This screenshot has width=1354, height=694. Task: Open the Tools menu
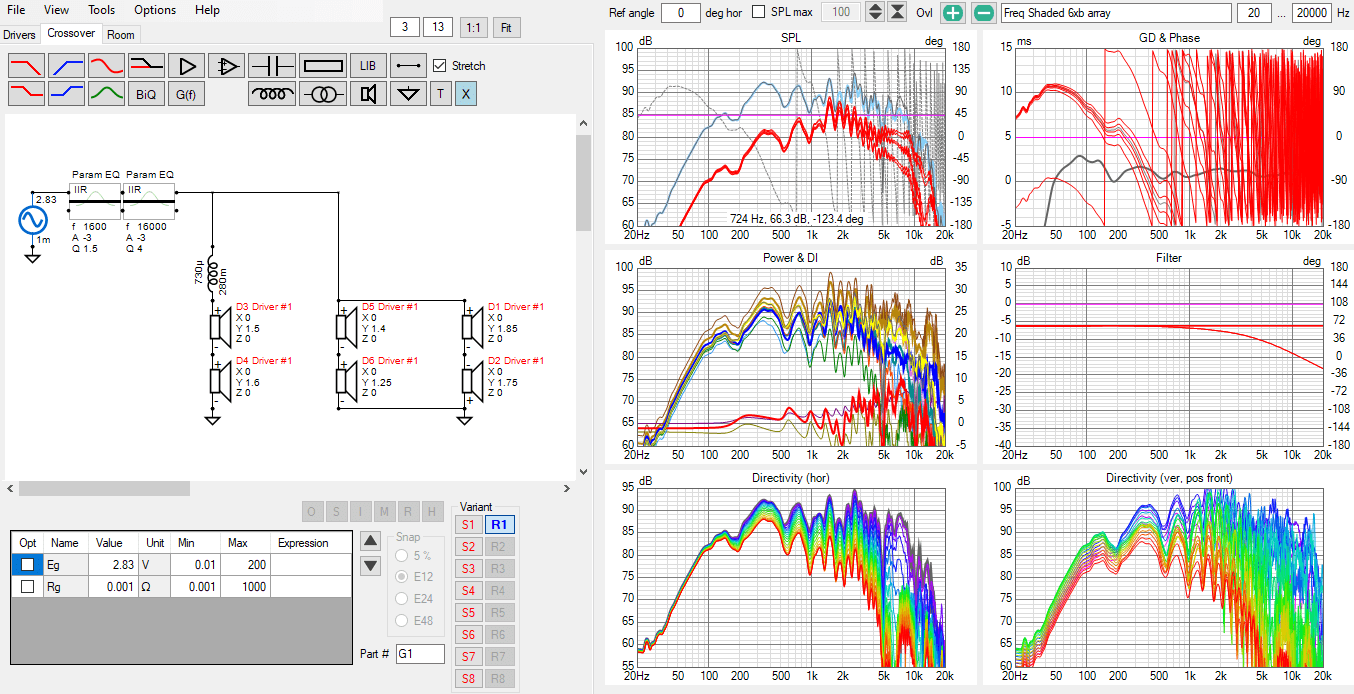101,10
